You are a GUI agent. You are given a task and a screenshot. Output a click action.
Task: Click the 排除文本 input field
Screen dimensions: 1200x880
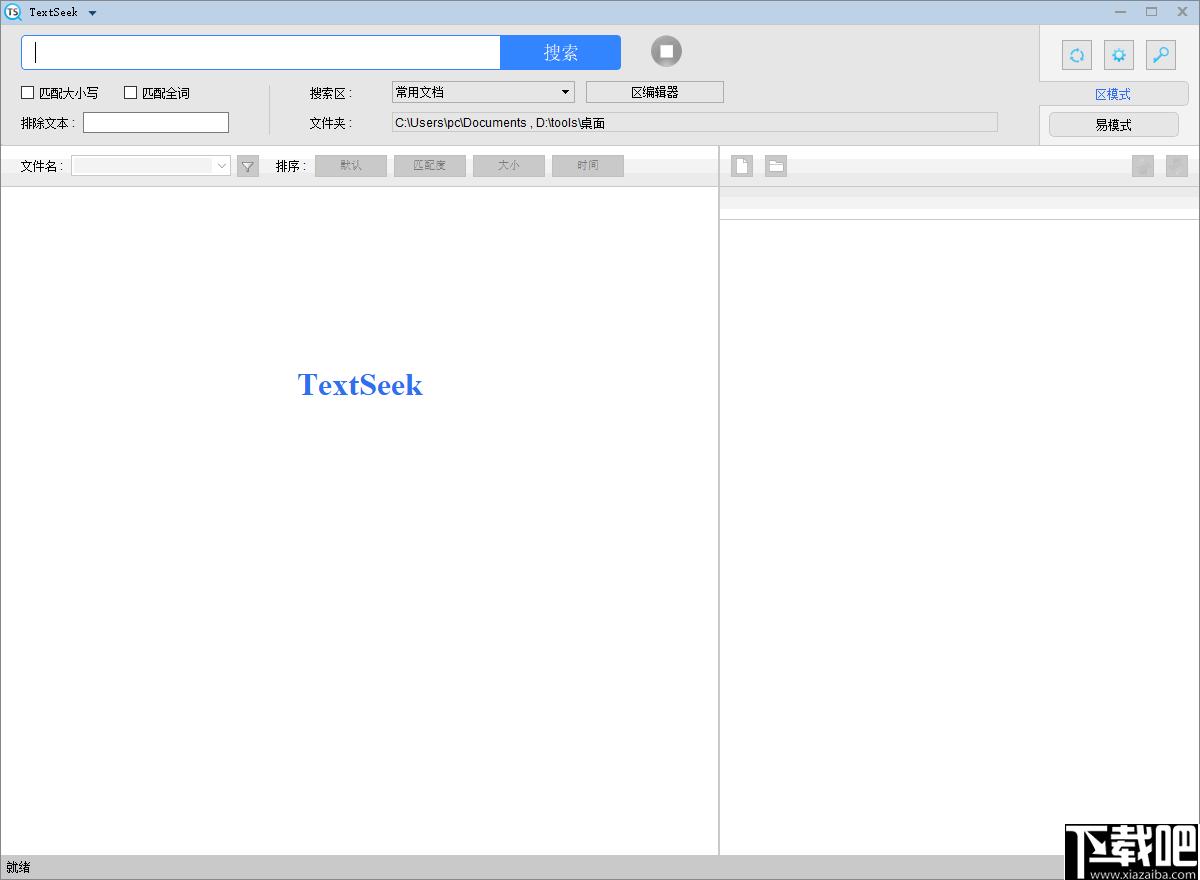[156, 123]
